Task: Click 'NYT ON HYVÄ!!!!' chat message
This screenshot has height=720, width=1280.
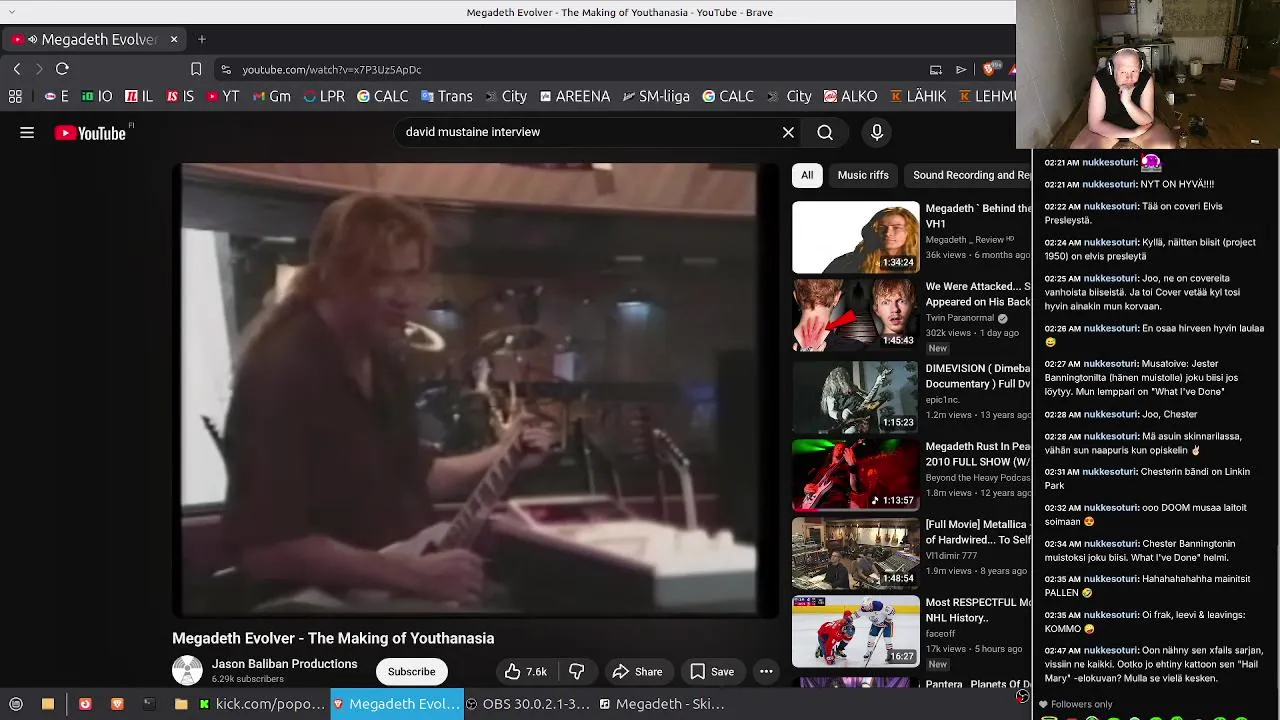Action: click(1177, 185)
